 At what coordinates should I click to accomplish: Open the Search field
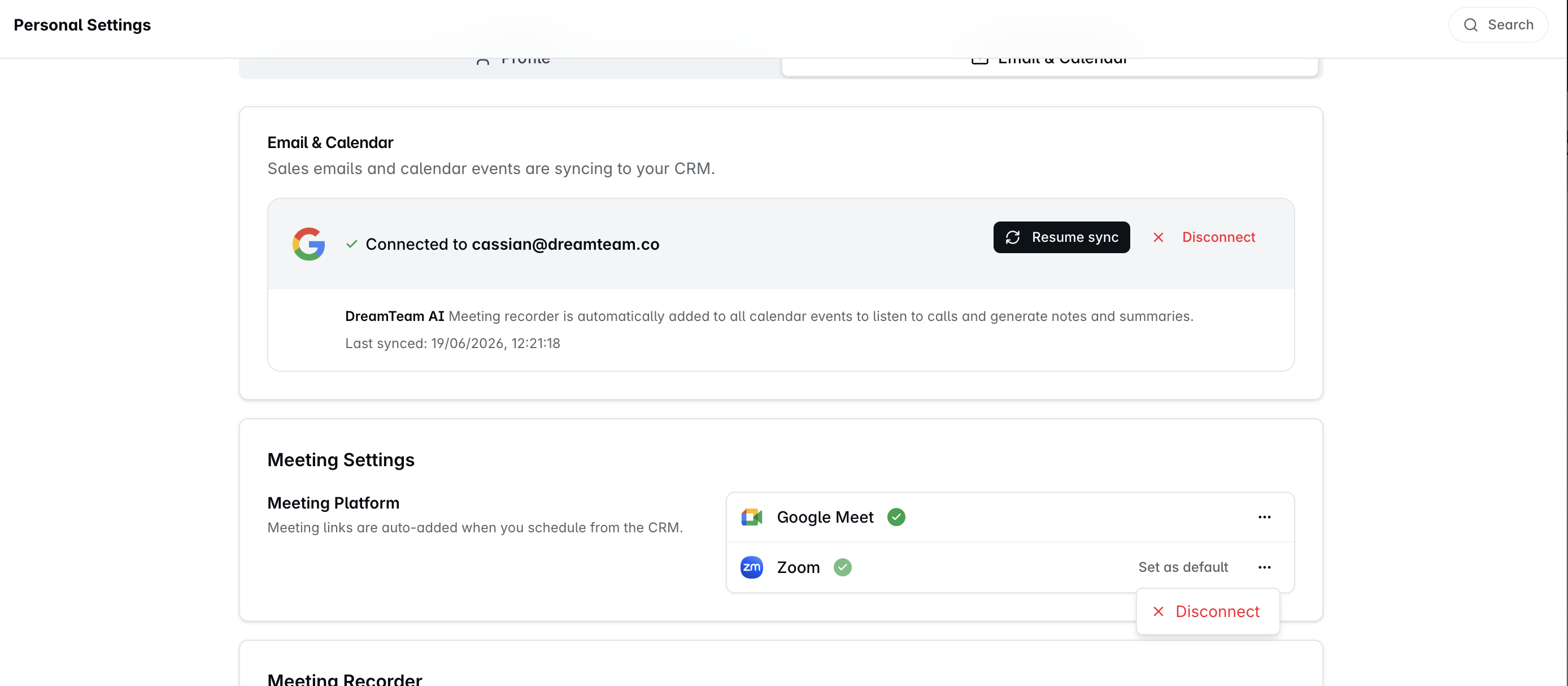coord(1498,25)
